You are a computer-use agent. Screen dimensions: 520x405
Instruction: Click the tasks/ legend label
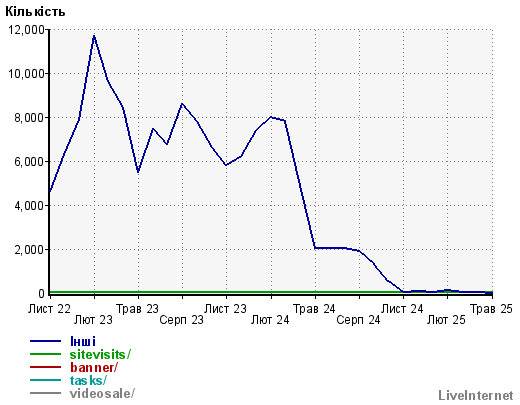pyautogui.click(x=88, y=380)
